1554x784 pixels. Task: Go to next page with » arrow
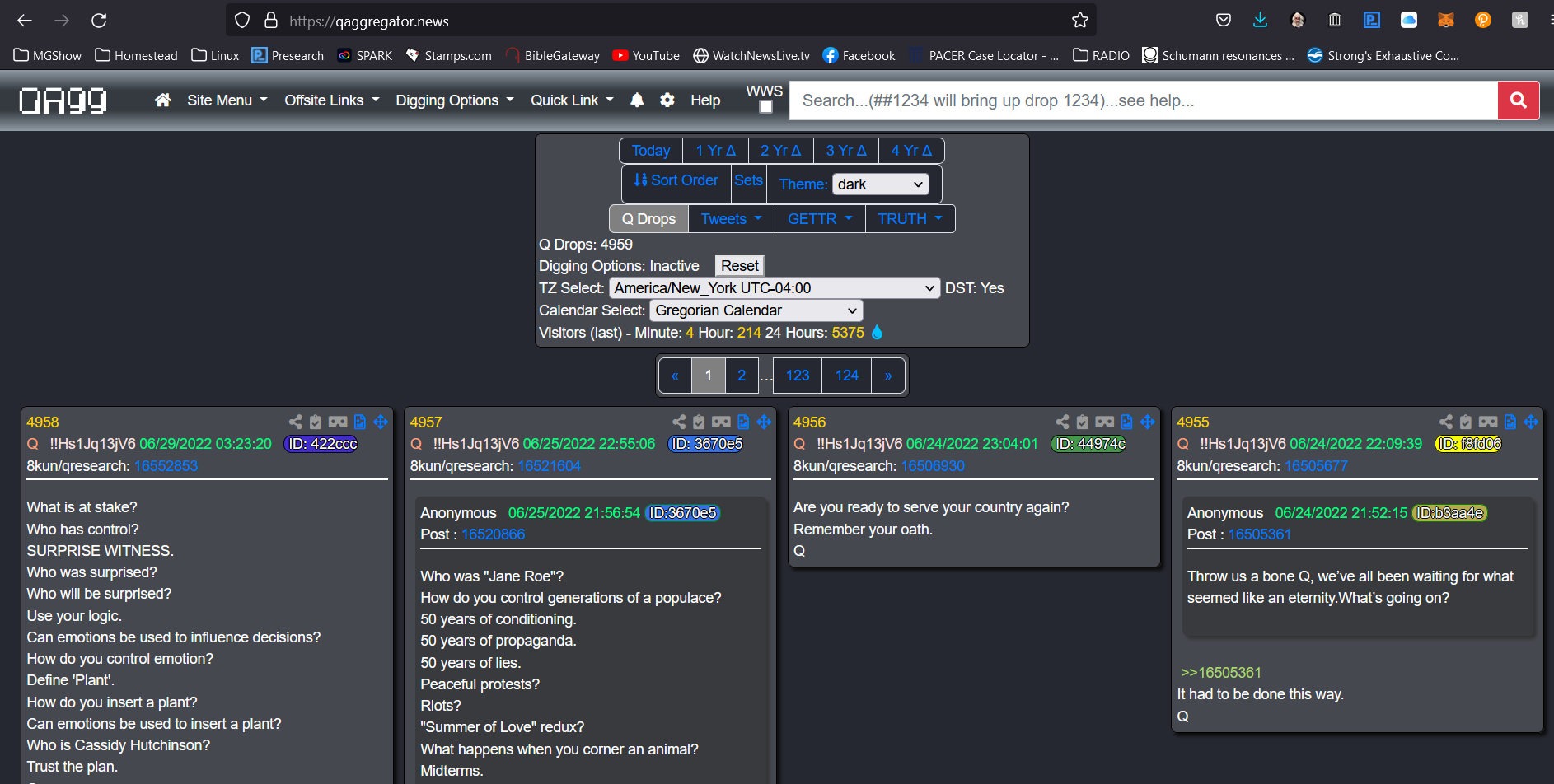click(x=888, y=376)
